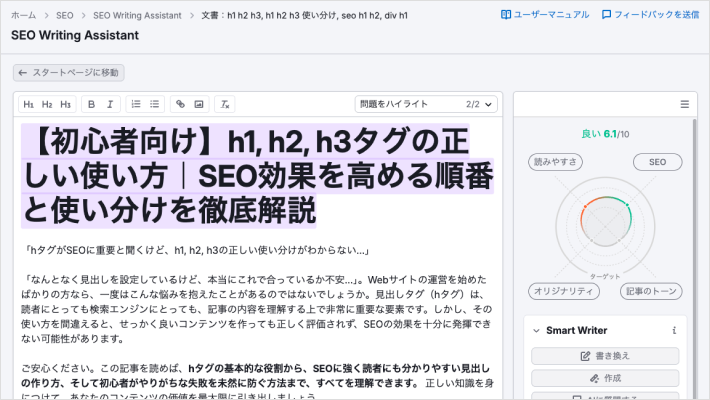Click the SEO breadcrumb link

(x=65, y=15)
